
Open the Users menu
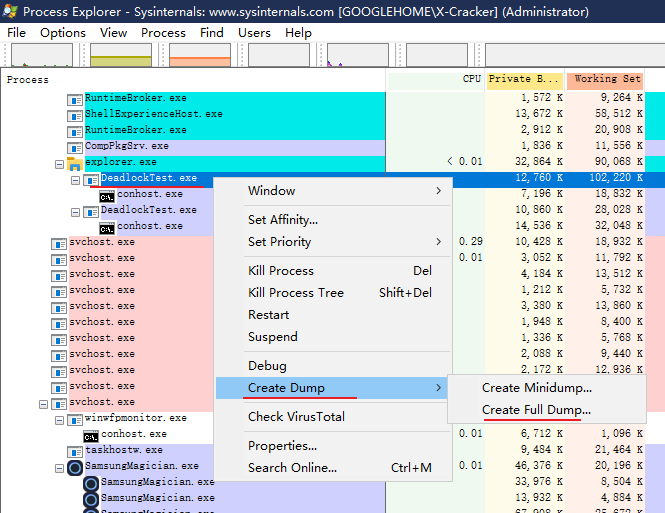click(x=254, y=33)
